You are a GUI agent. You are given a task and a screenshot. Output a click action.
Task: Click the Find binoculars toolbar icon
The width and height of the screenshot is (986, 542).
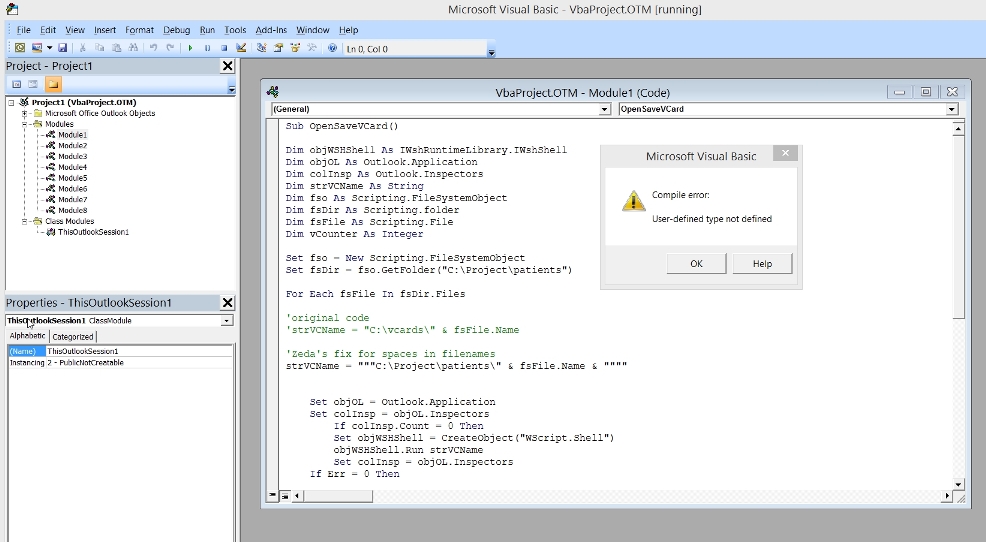coord(133,48)
